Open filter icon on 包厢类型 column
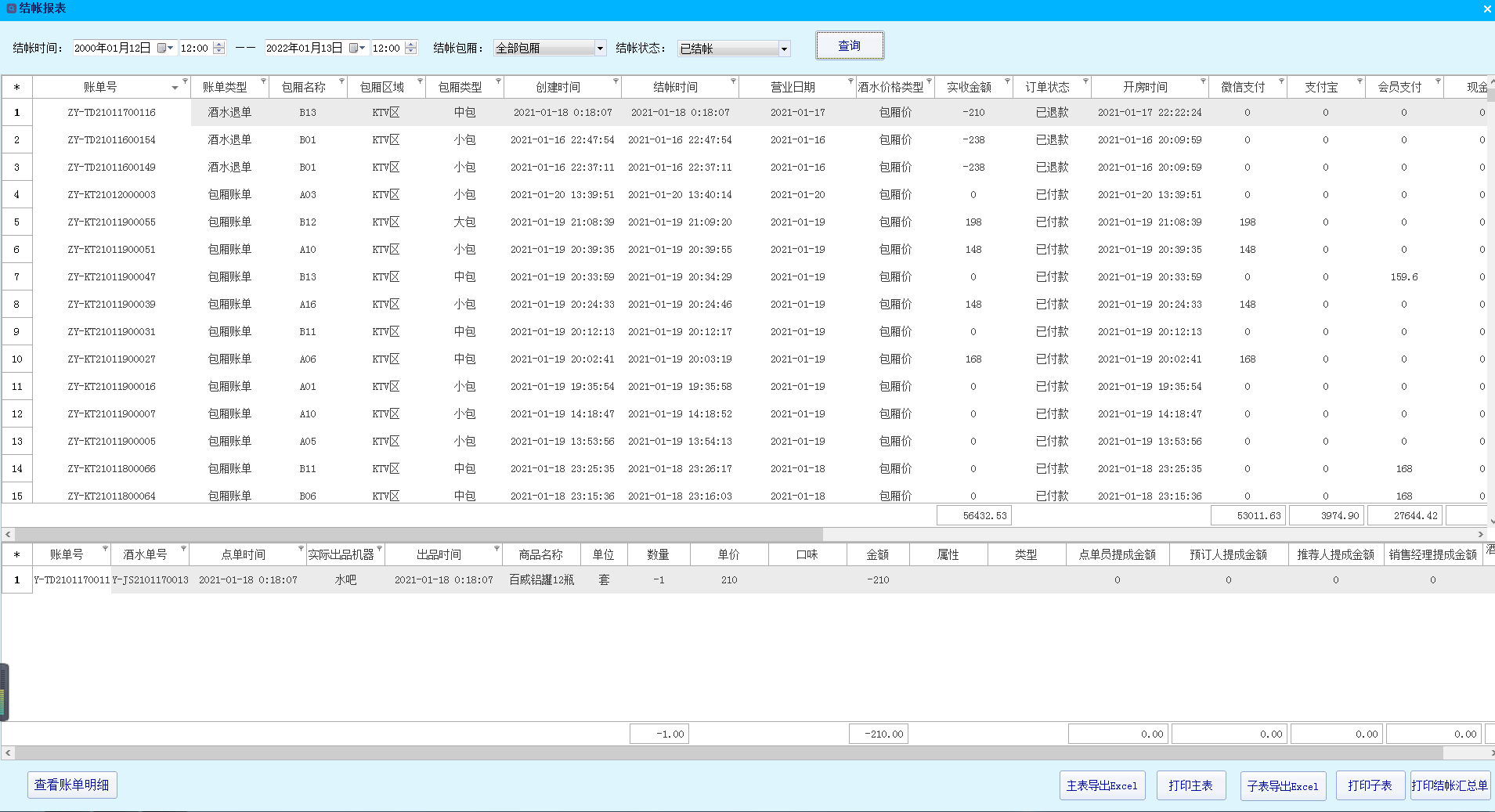The width and height of the screenshot is (1495, 812). point(498,81)
